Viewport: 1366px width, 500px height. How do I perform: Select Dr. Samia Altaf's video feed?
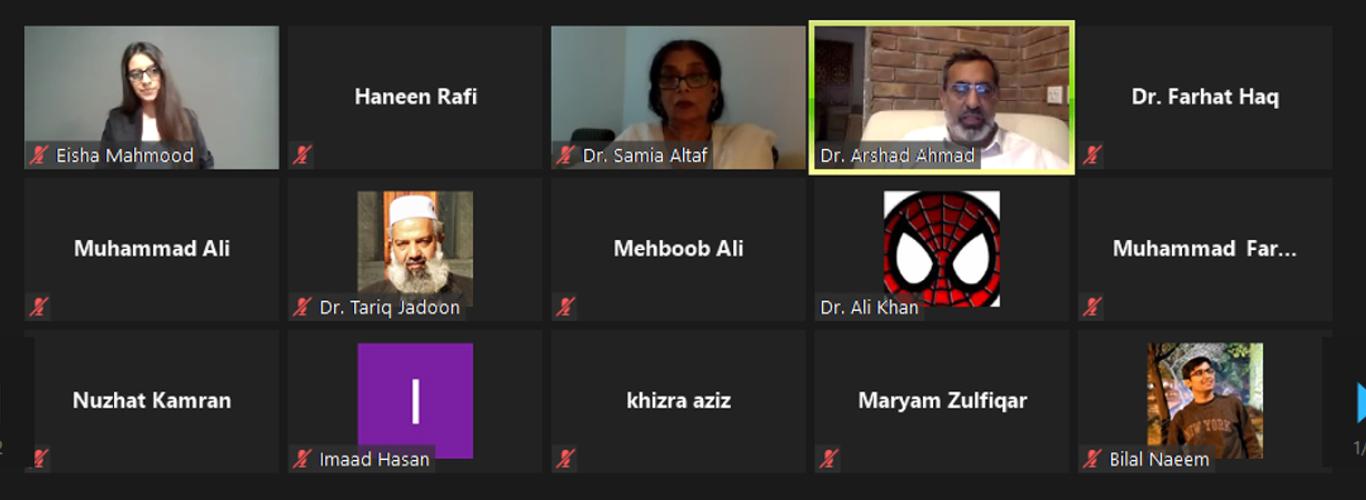click(x=678, y=97)
